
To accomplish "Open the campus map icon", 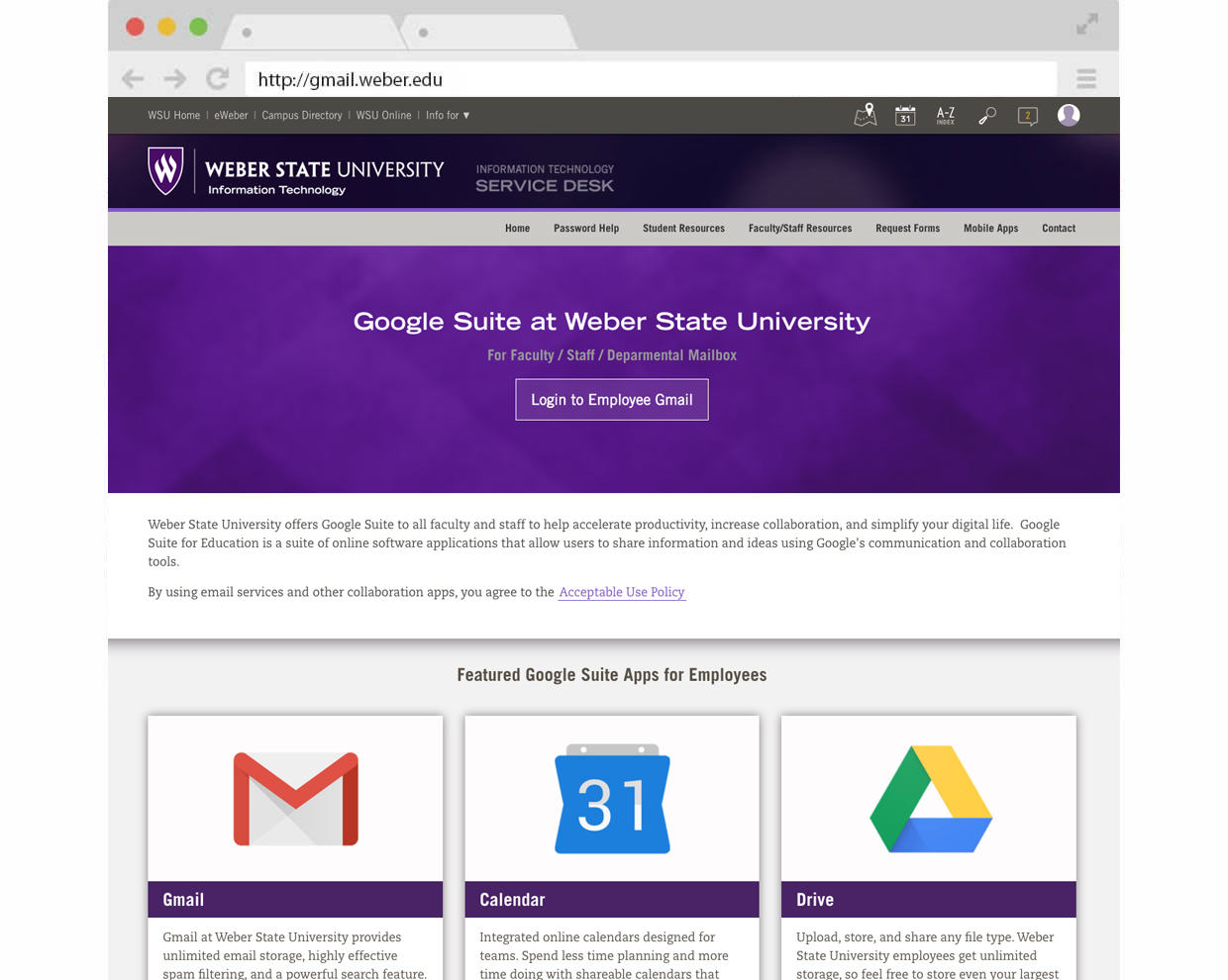I will pyautogui.click(x=866, y=115).
